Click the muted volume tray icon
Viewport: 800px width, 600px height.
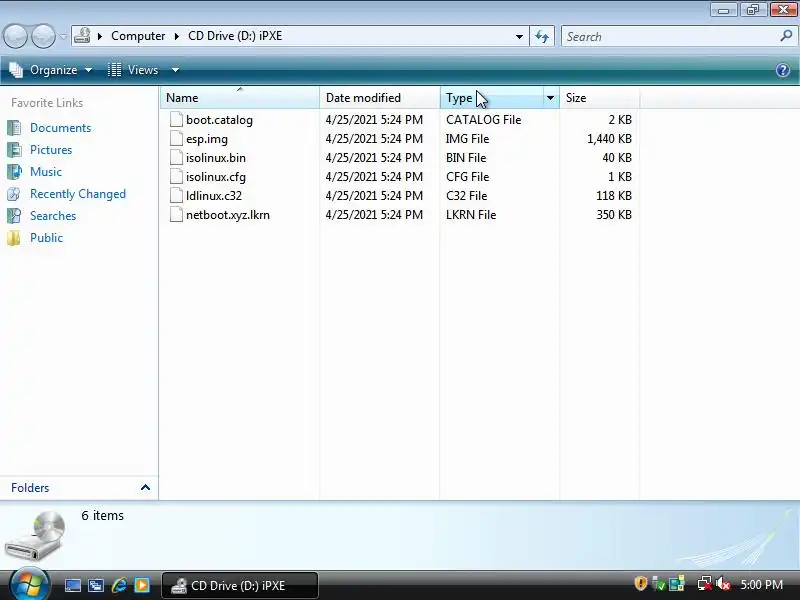pyautogui.click(x=723, y=584)
